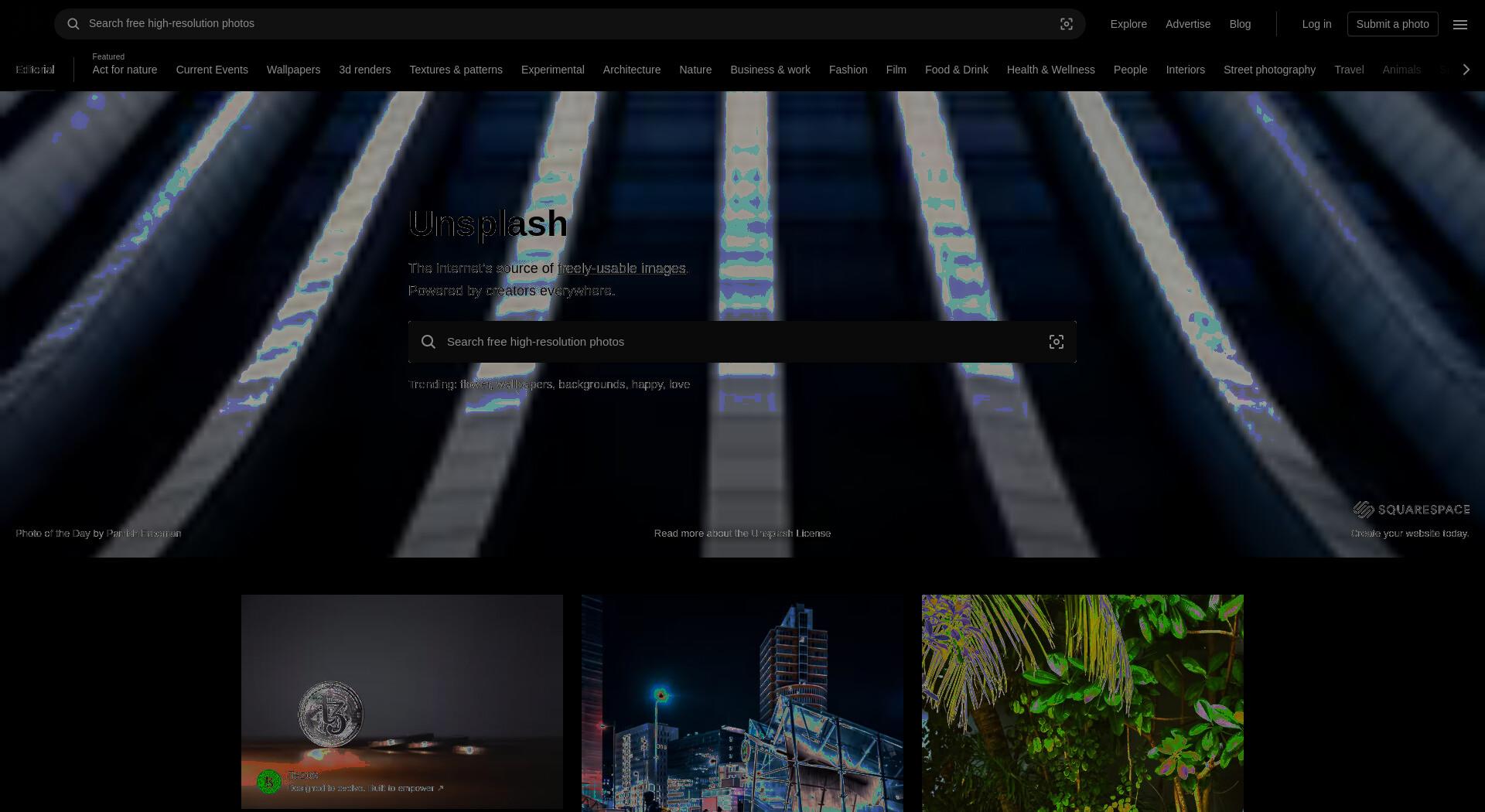Focus the top search photos field

tap(569, 24)
